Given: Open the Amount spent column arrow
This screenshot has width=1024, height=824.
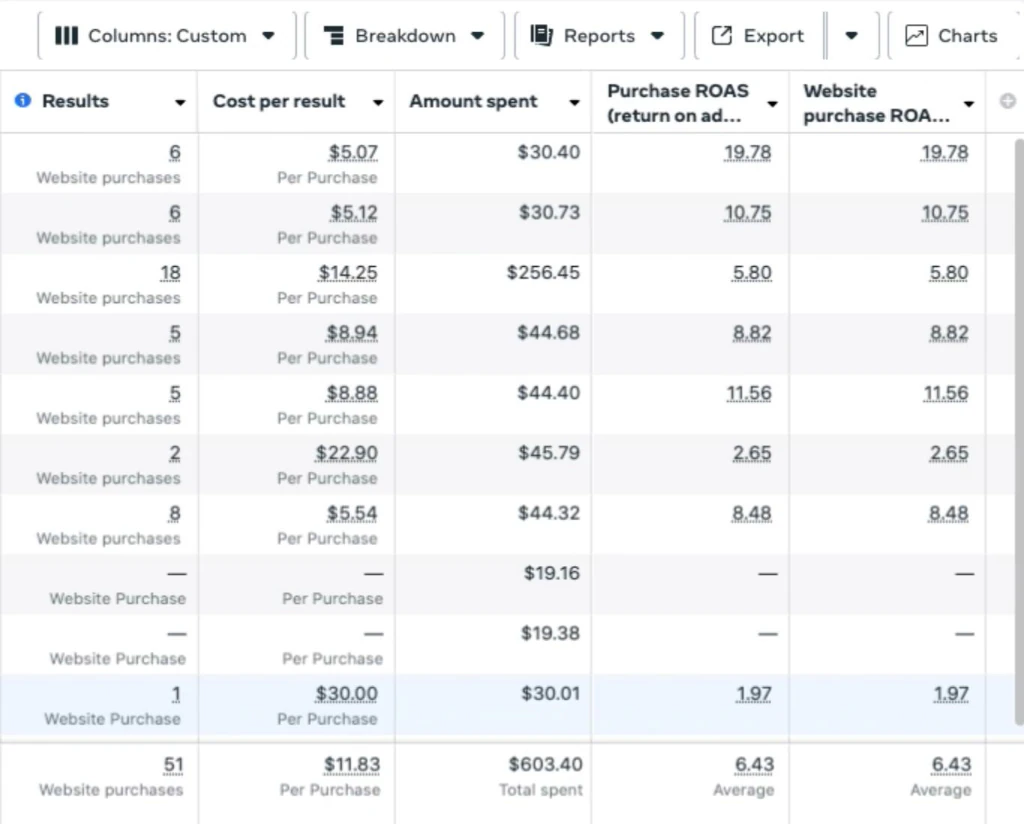Looking at the screenshot, I should (x=575, y=103).
